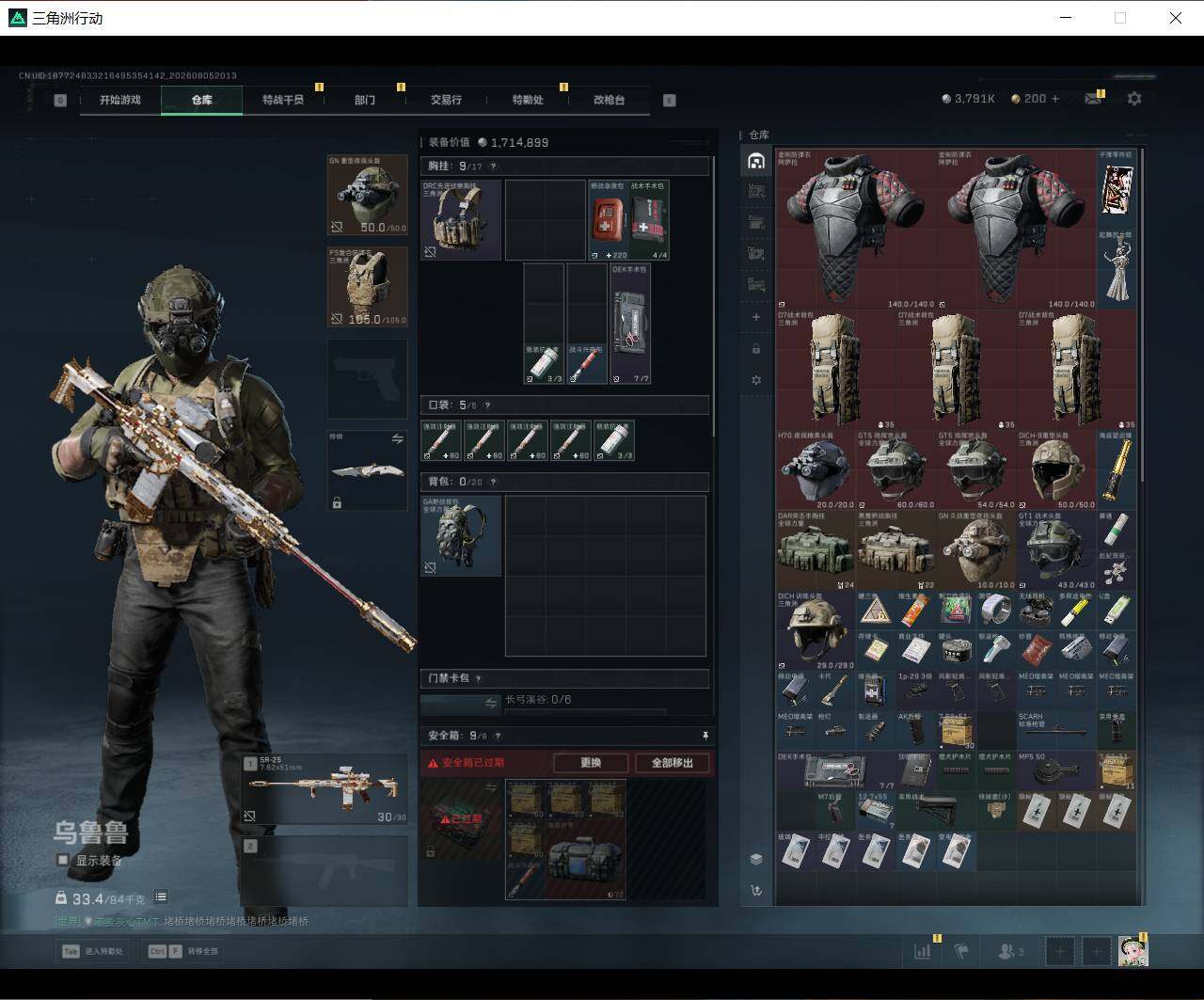Select the DICH training helmet 29.0/29.0
1204x1000 pixels.
click(816, 631)
